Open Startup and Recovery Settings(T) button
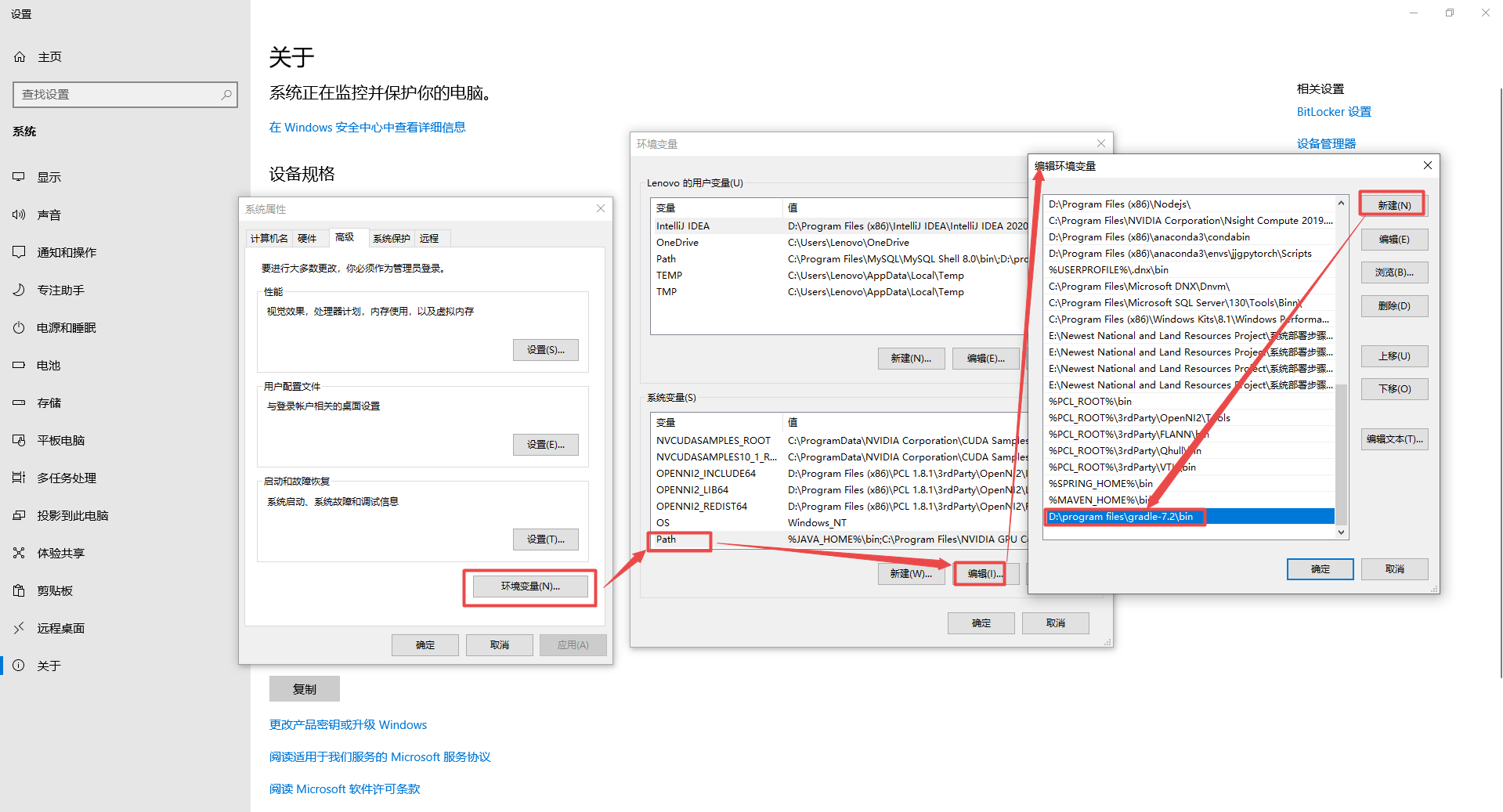The image size is (1503, 812). pos(546,540)
